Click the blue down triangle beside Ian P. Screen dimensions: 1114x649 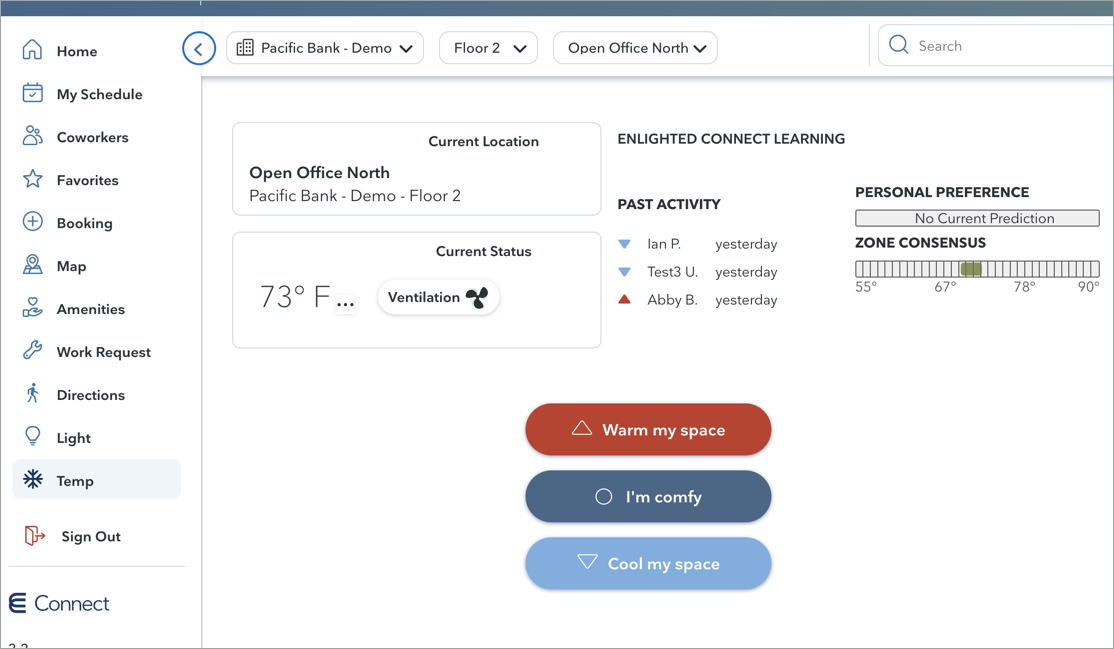point(624,244)
